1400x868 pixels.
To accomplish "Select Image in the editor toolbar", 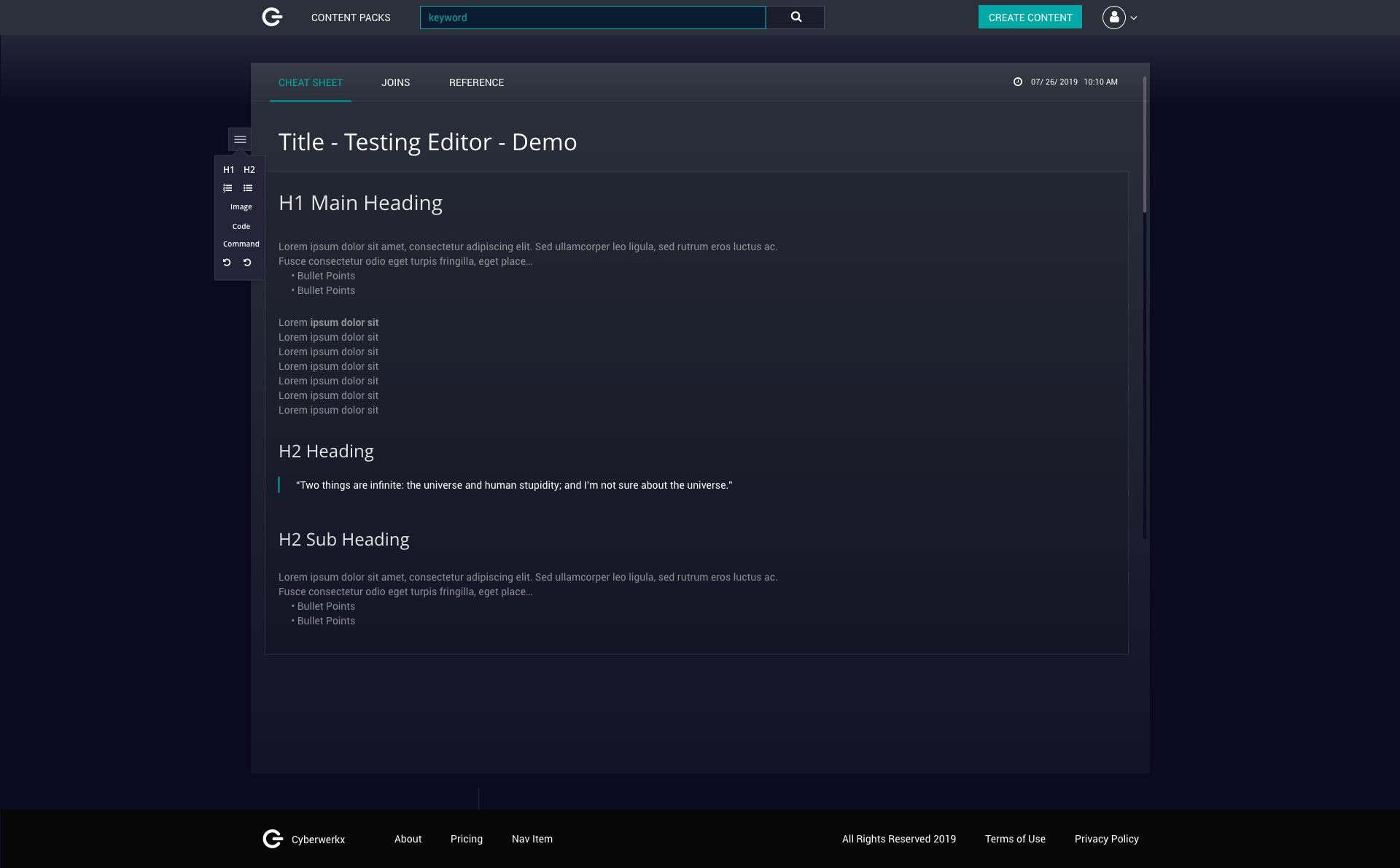I will [241, 206].
